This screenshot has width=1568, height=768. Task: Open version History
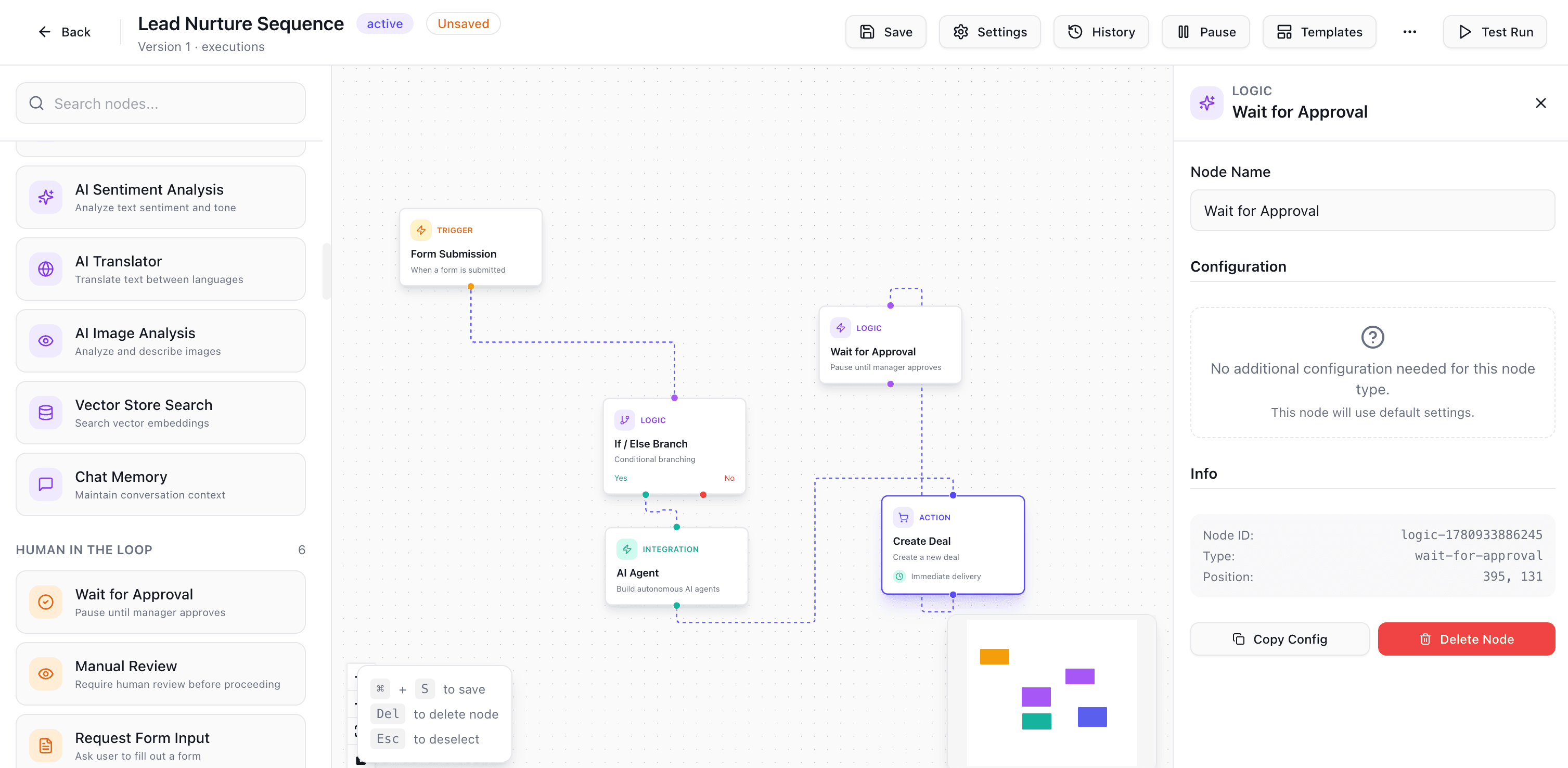point(1100,32)
